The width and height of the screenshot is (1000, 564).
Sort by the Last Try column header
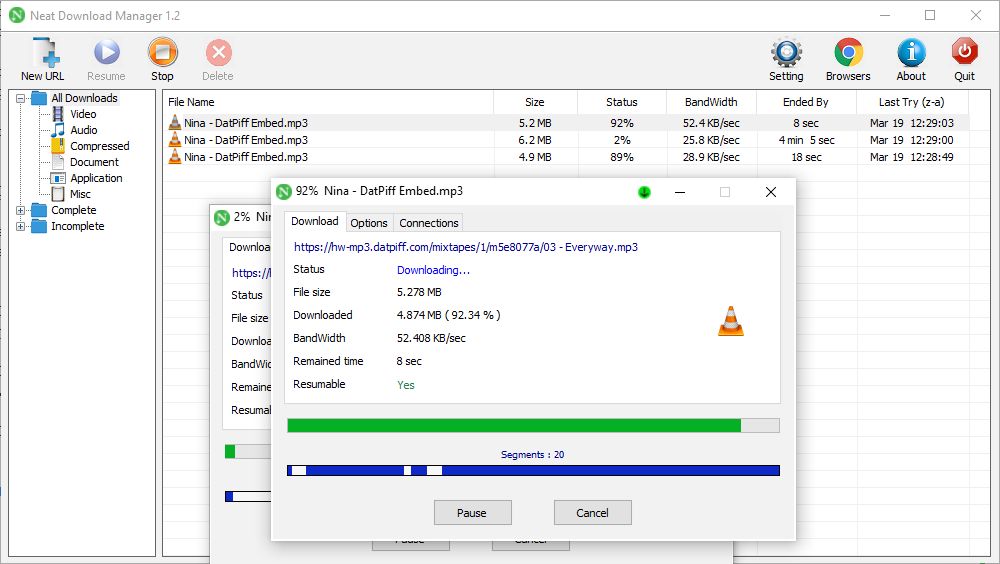(912, 102)
